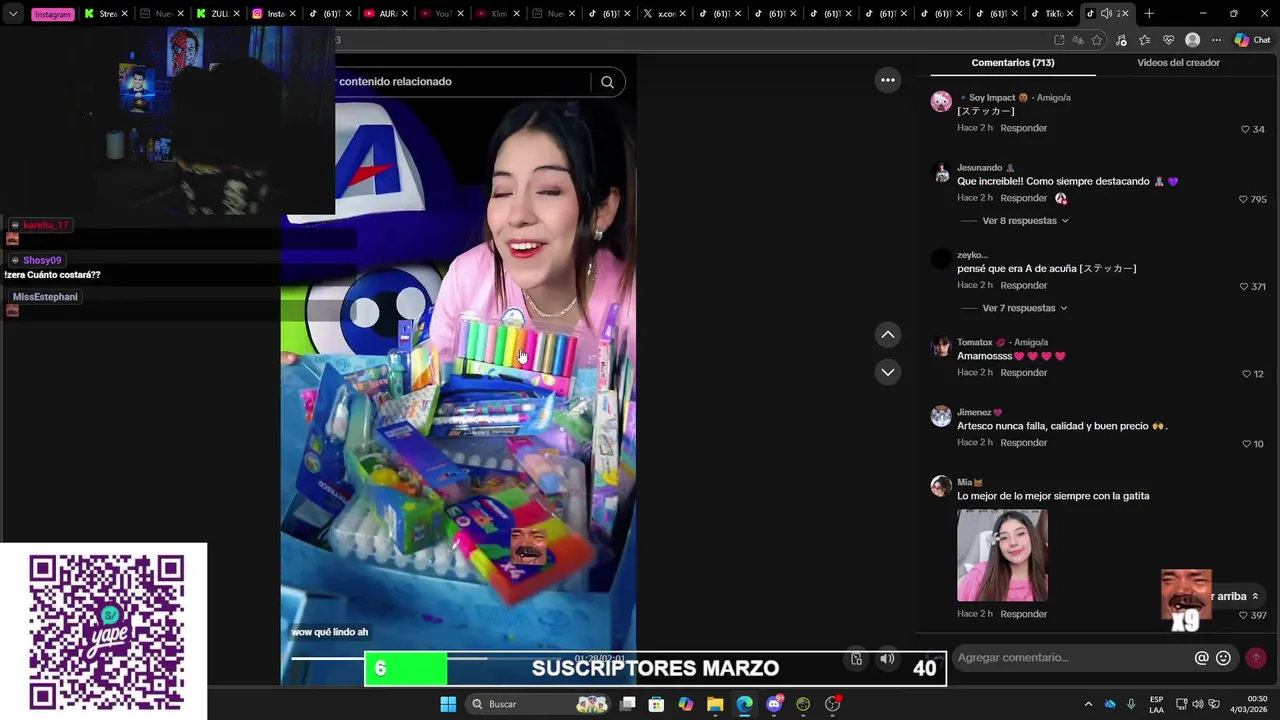Image resolution: width=1280 pixels, height=720 pixels.
Task: Open the emoji picker in comment box
Action: point(1223,658)
